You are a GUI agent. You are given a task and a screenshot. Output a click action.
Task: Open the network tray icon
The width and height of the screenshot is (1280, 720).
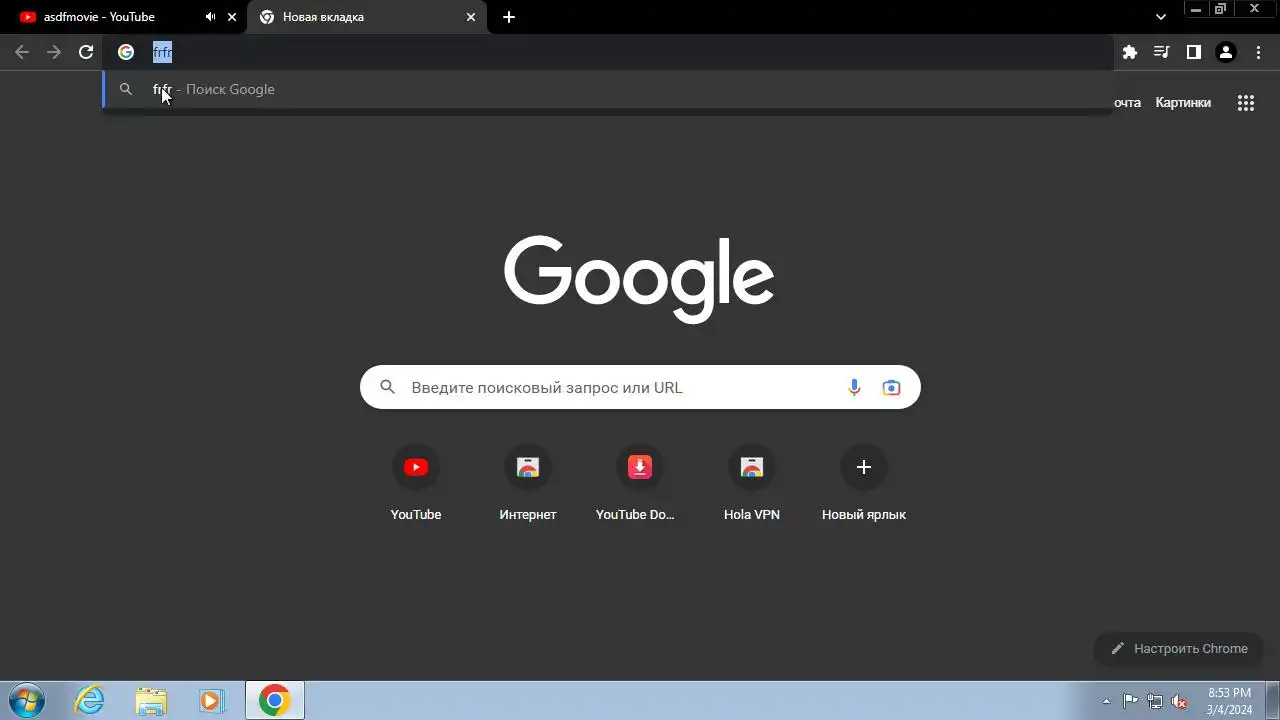pyautogui.click(x=1155, y=701)
